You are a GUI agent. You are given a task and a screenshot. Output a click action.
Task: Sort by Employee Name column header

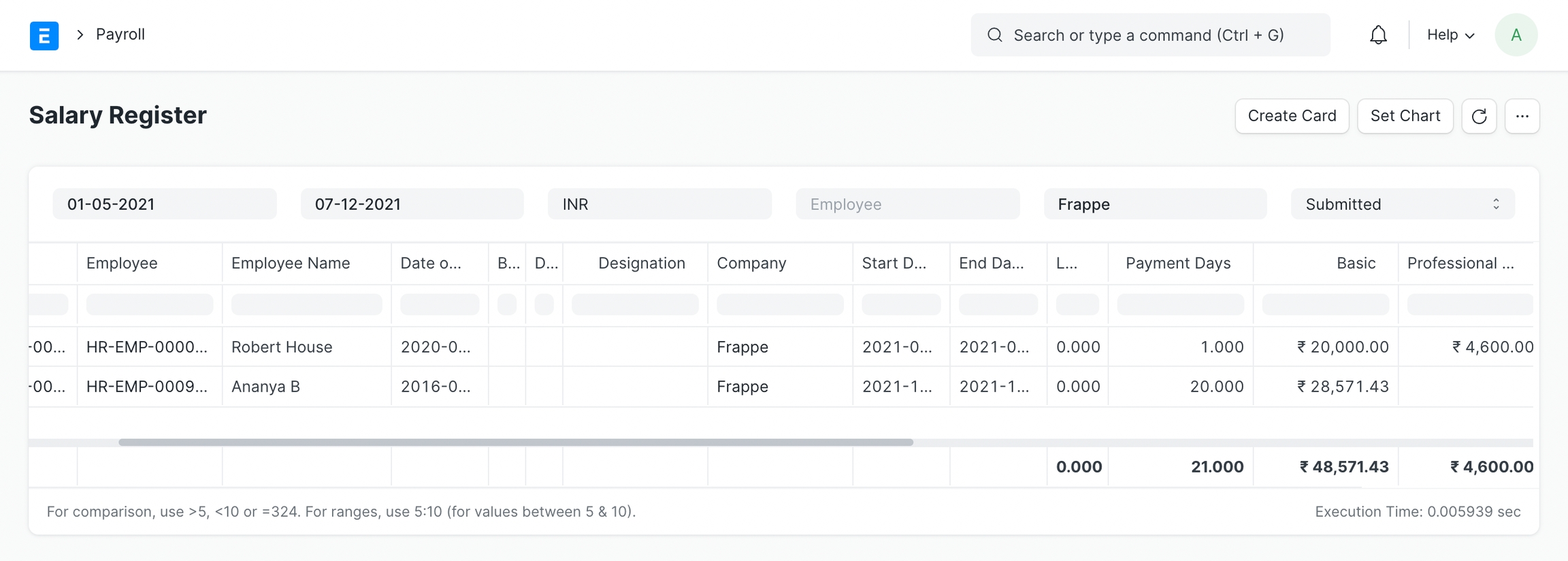(291, 263)
